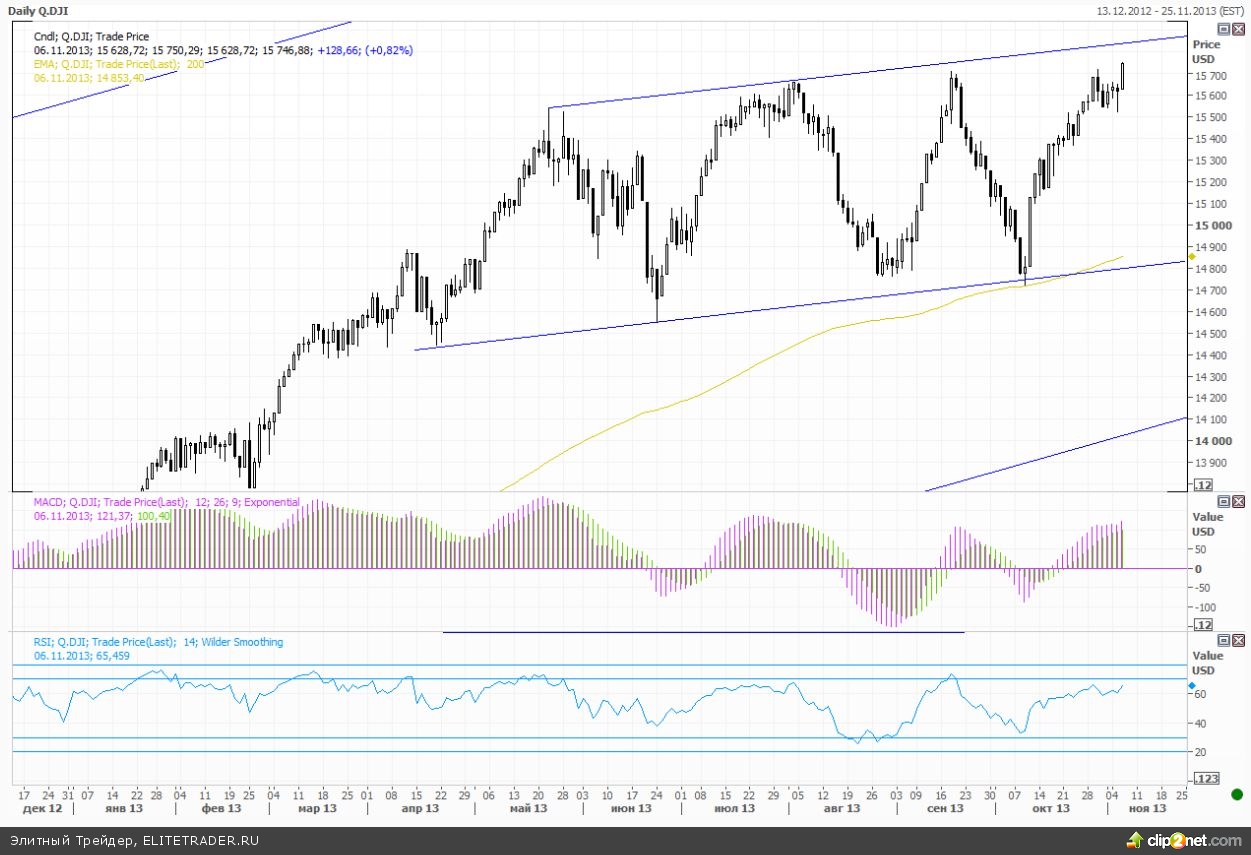The height and width of the screenshot is (855, 1251).
Task: Click the price axis precision .12 box
Action: (1205, 485)
